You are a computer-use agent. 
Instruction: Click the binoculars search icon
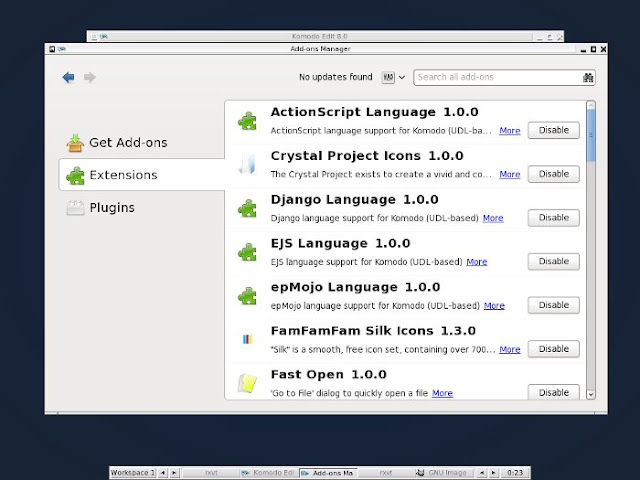click(x=588, y=77)
